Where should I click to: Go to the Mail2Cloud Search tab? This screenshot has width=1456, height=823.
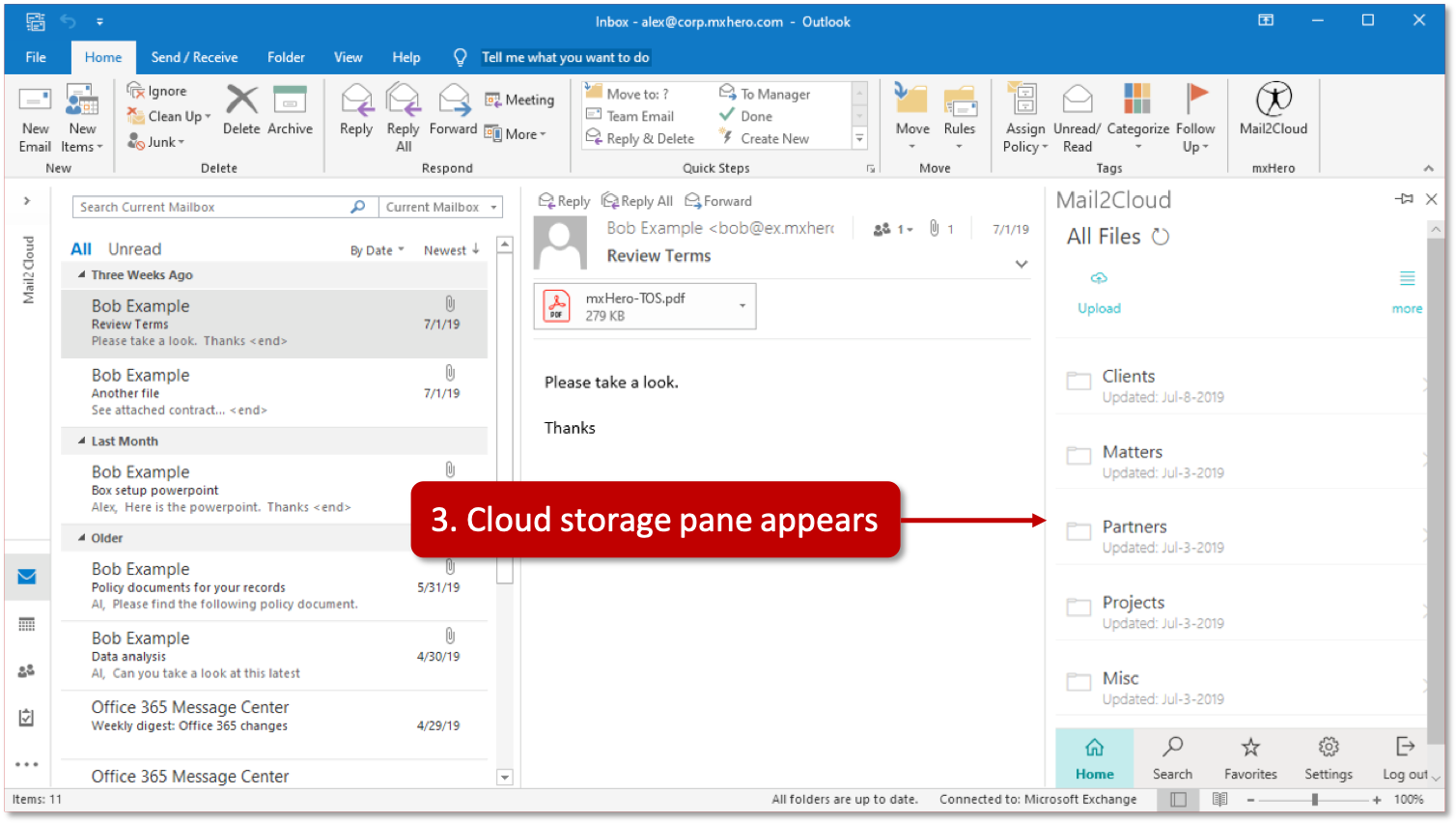click(1172, 758)
